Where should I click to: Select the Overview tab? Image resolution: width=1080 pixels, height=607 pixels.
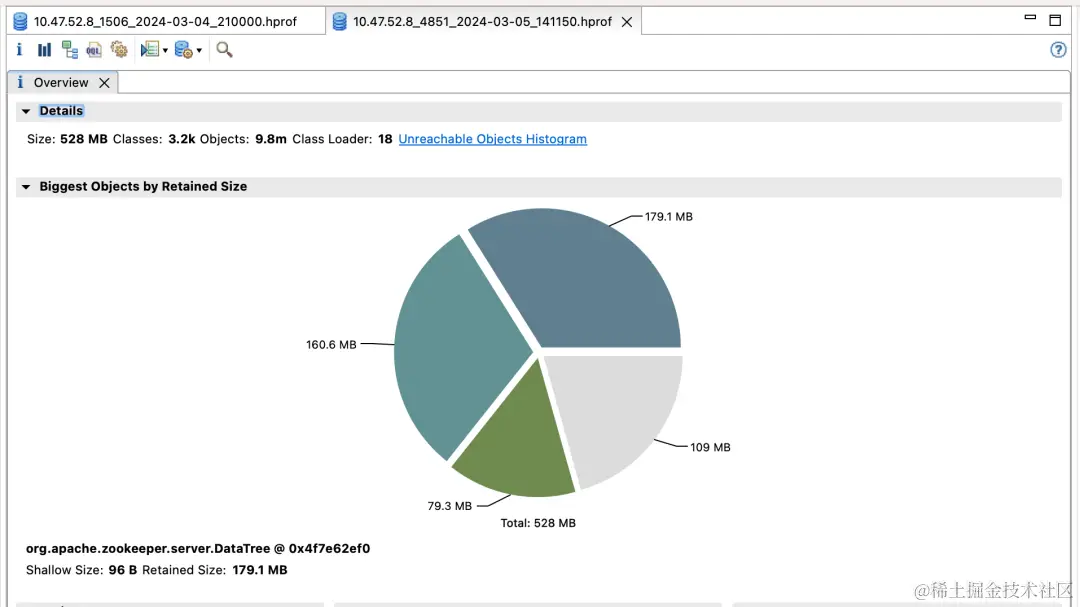click(61, 83)
